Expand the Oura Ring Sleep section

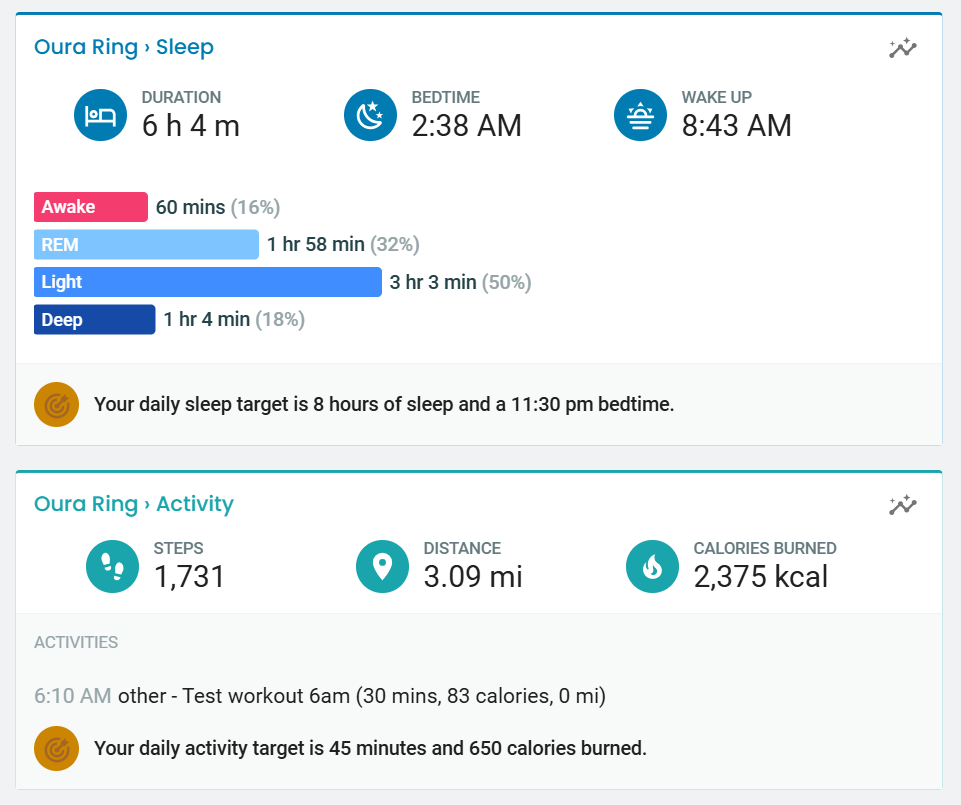(x=124, y=46)
